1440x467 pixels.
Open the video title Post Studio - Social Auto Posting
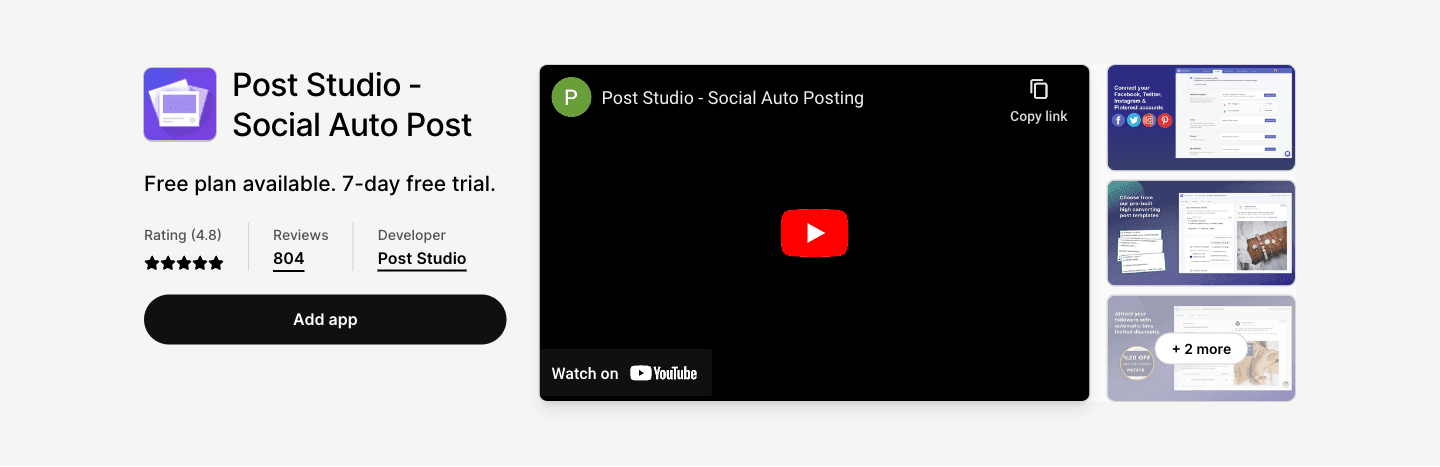coord(733,98)
